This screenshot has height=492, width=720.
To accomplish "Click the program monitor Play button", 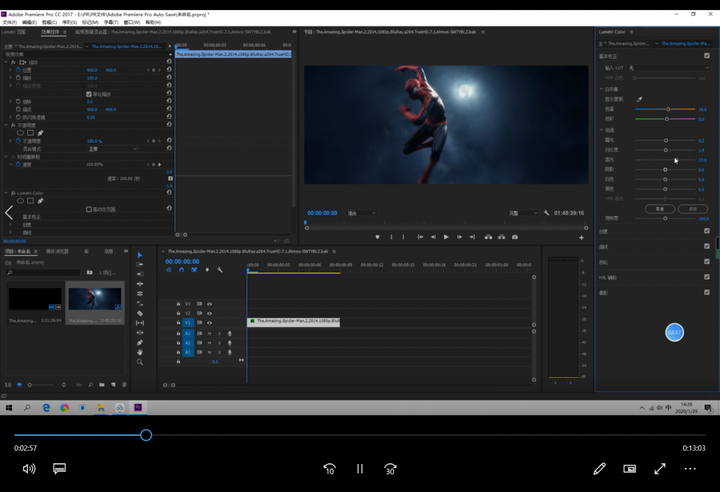I will pyautogui.click(x=446, y=237).
